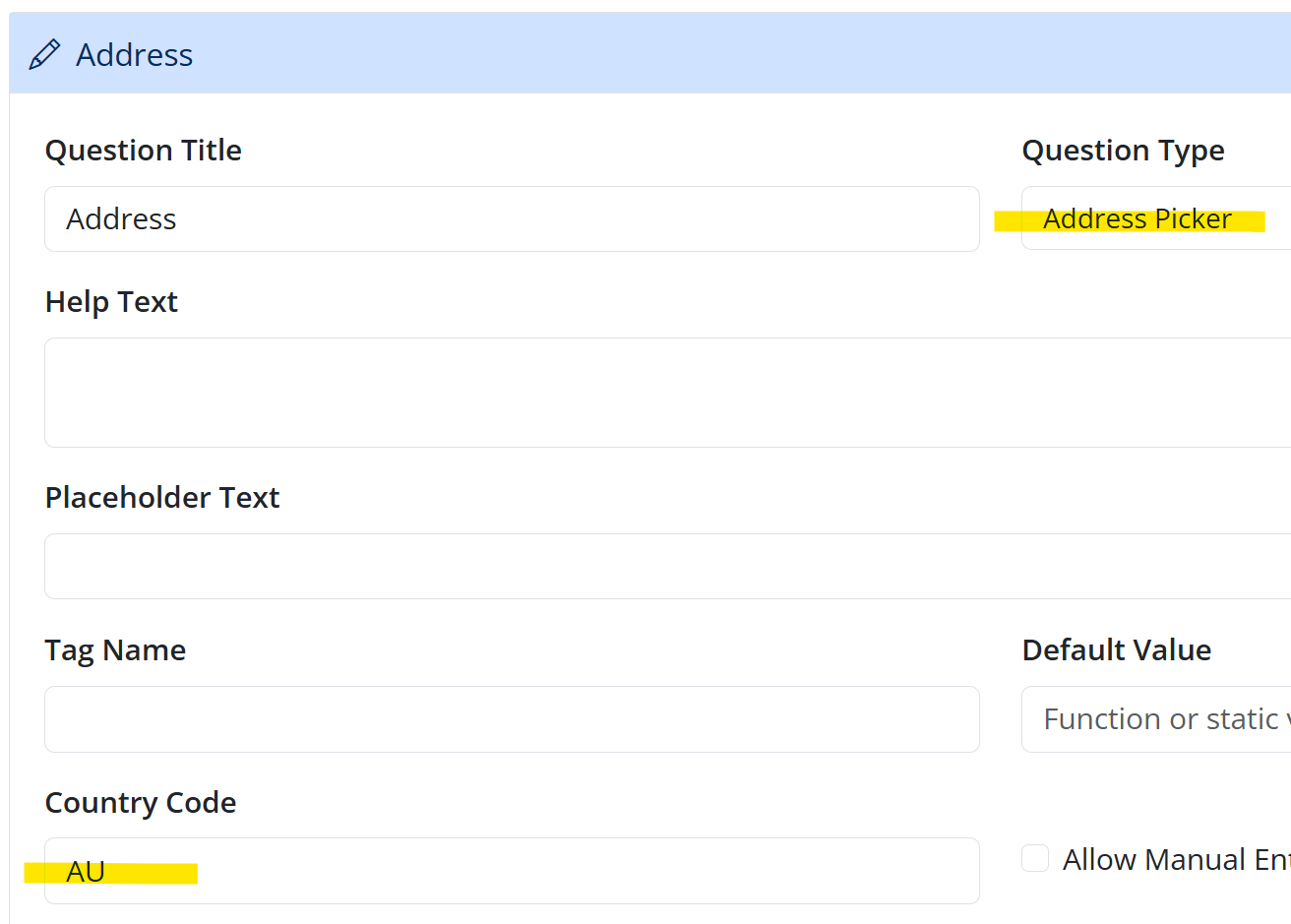Click the Tag Name label

pos(115,650)
